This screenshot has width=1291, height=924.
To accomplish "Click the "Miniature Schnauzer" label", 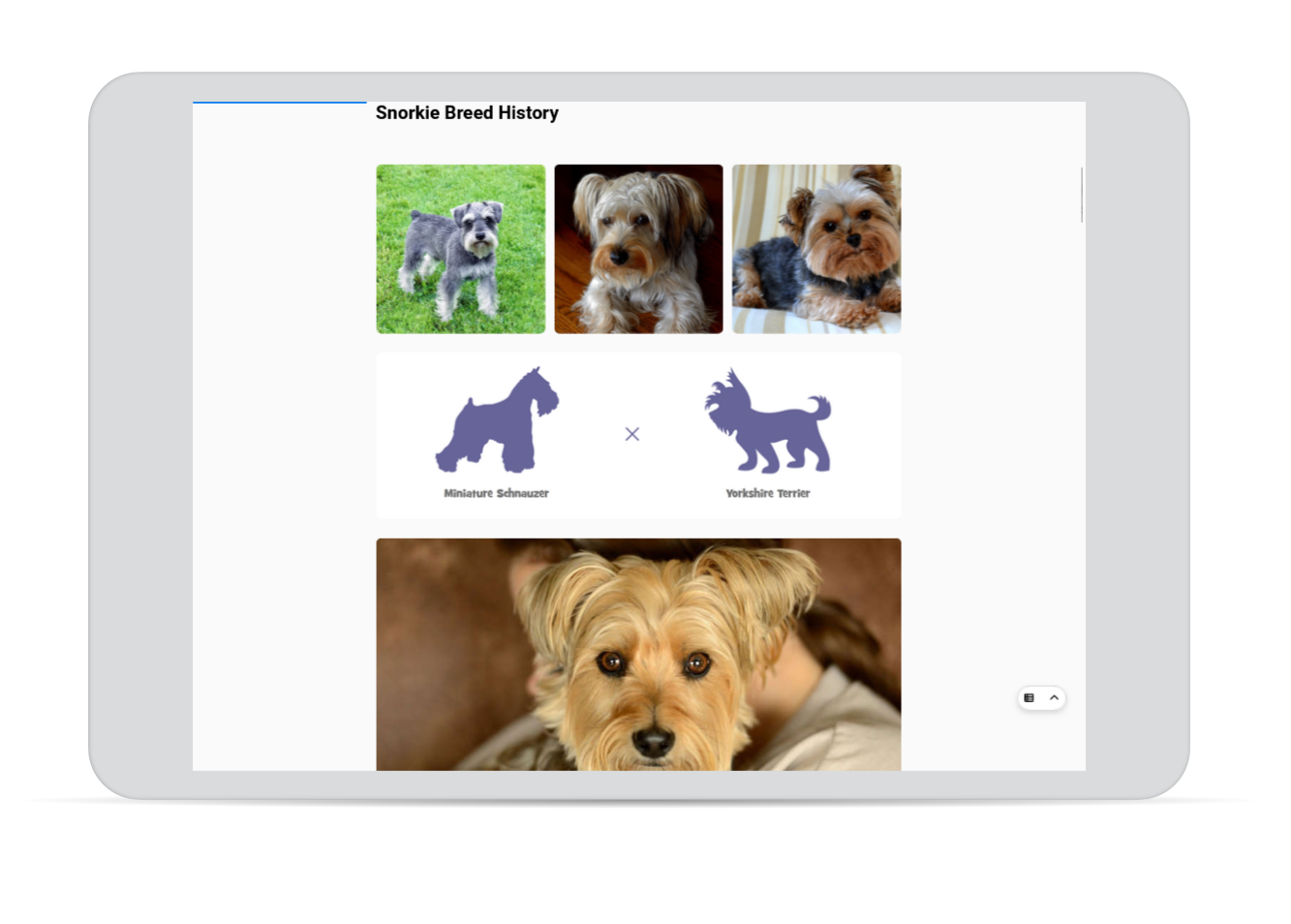I will tap(496, 493).
